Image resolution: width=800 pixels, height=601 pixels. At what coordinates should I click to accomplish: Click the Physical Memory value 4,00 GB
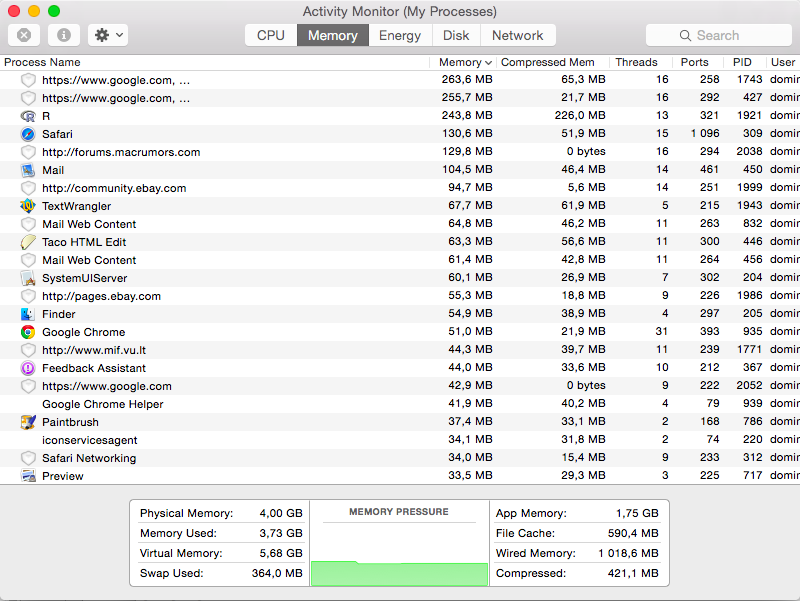(x=281, y=513)
